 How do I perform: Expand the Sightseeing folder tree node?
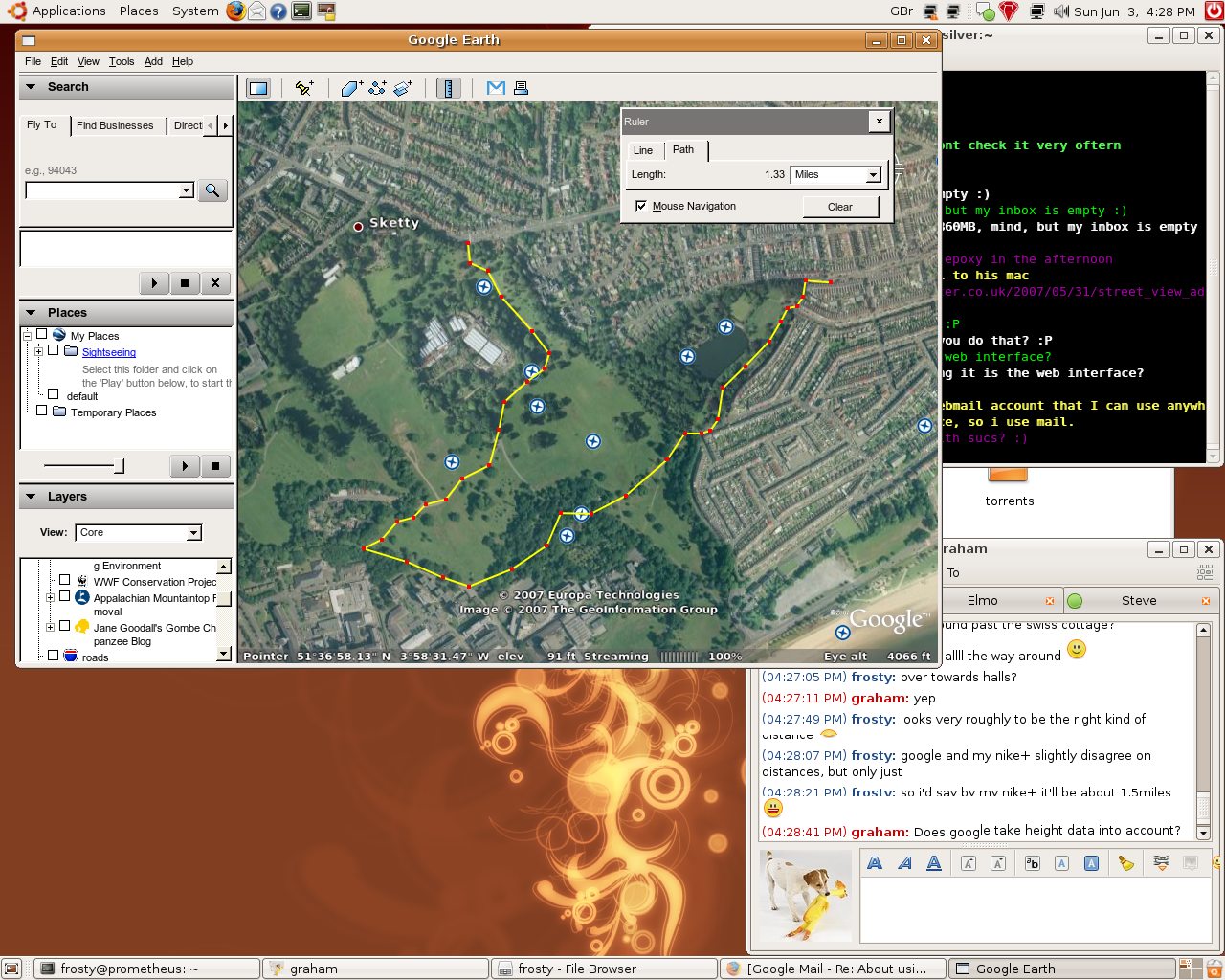[38, 351]
